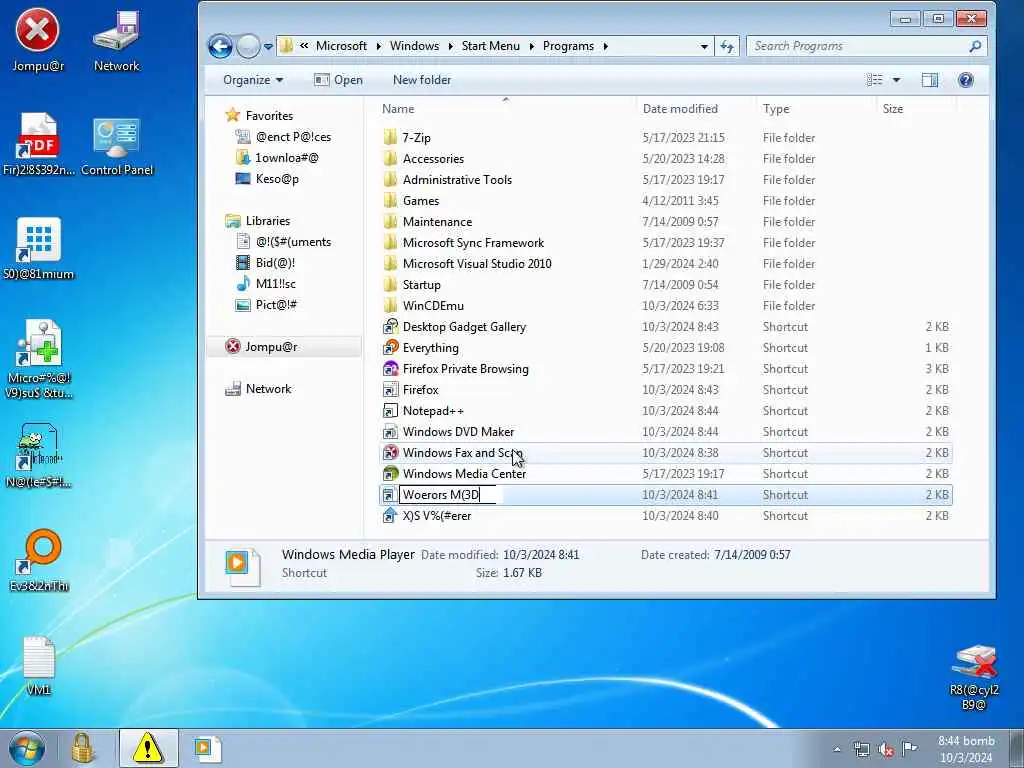Select the 7-Zip folder icon

click(390, 137)
